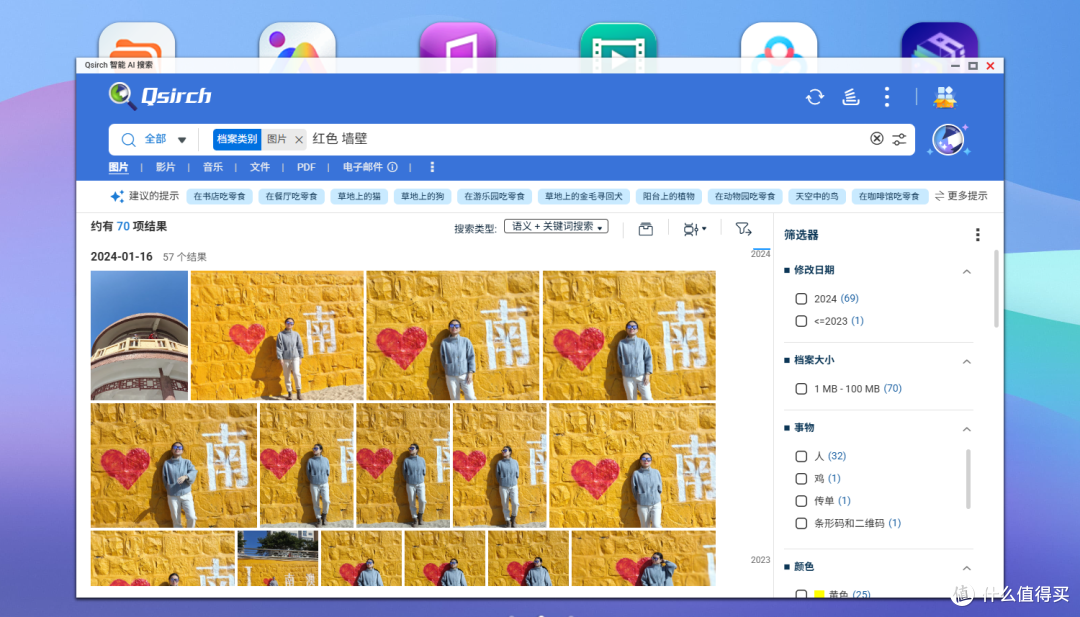This screenshot has height=617, width=1080.
Task: Open the circular blue-red desktop app
Action: coord(779,48)
